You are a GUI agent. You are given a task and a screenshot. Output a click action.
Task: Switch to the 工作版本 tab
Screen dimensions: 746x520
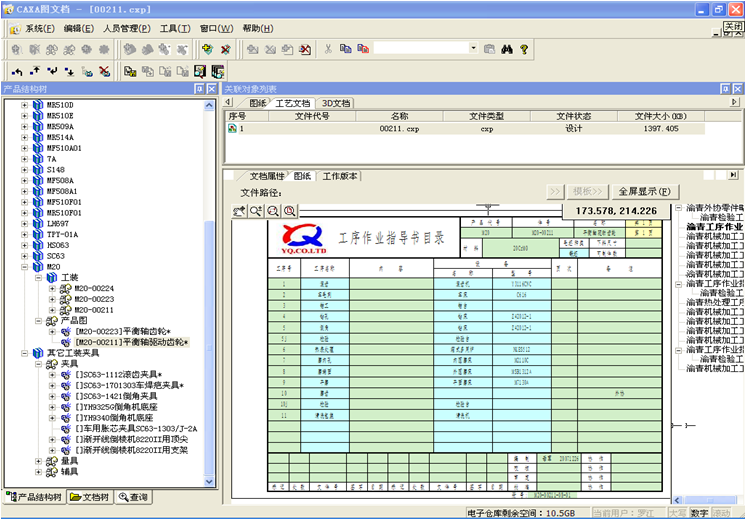point(340,177)
